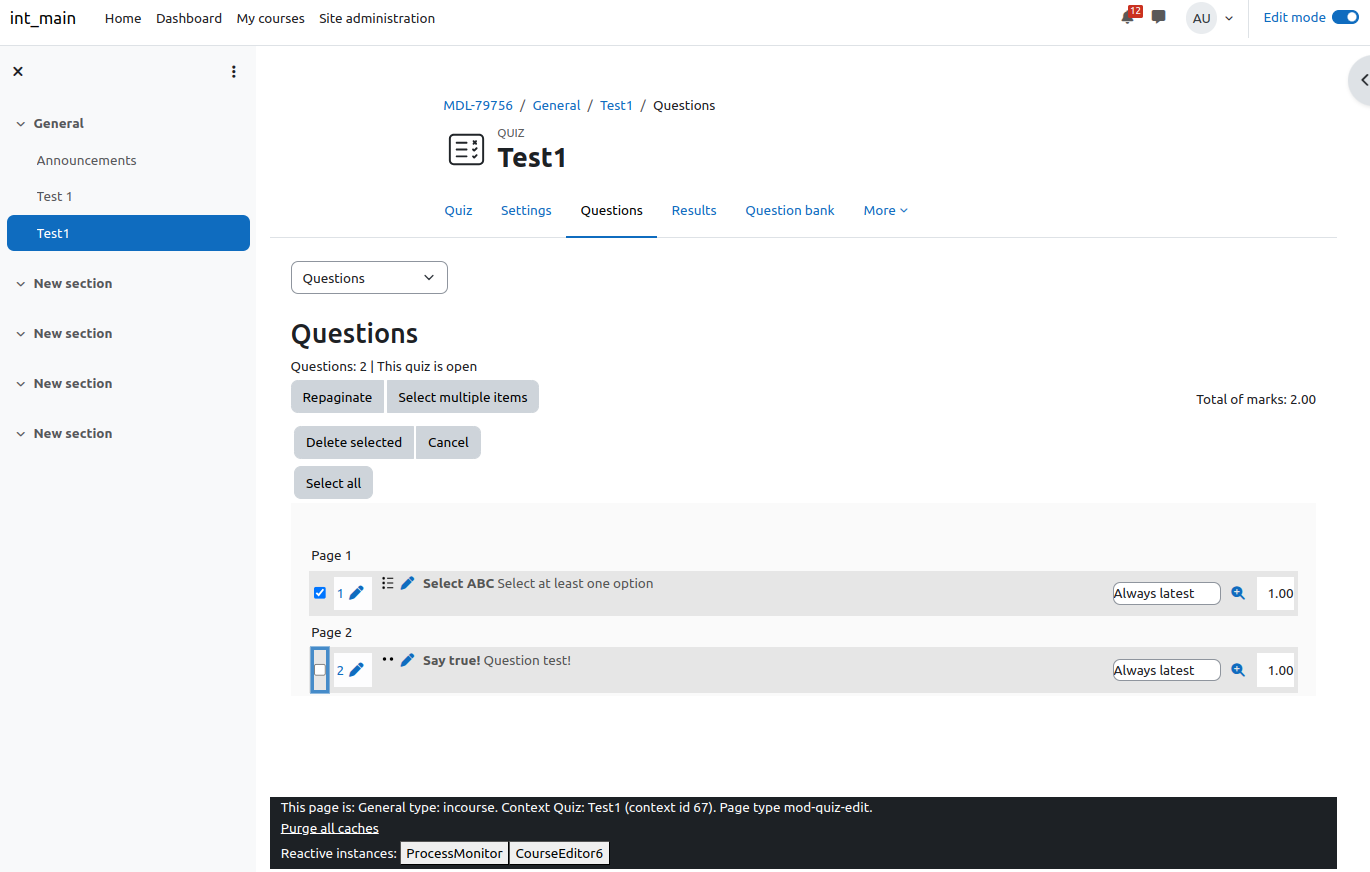
Task: Click Select multiple items button
Action: coord(463,397)
